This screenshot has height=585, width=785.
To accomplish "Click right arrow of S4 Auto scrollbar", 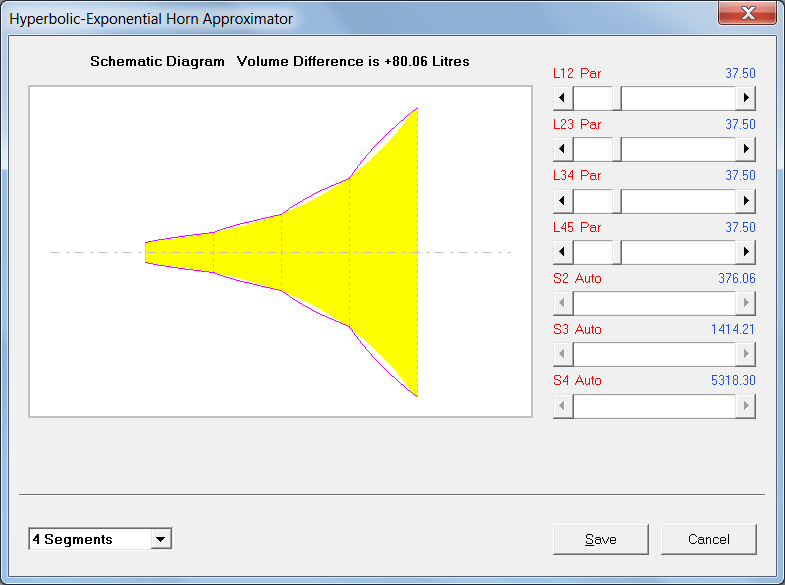I will point(745,406).
